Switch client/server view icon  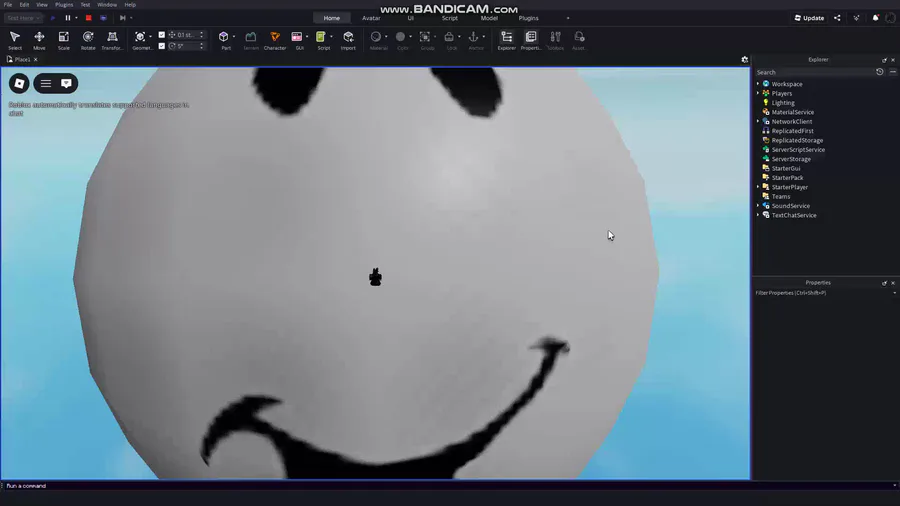click(x=103, y=18)
